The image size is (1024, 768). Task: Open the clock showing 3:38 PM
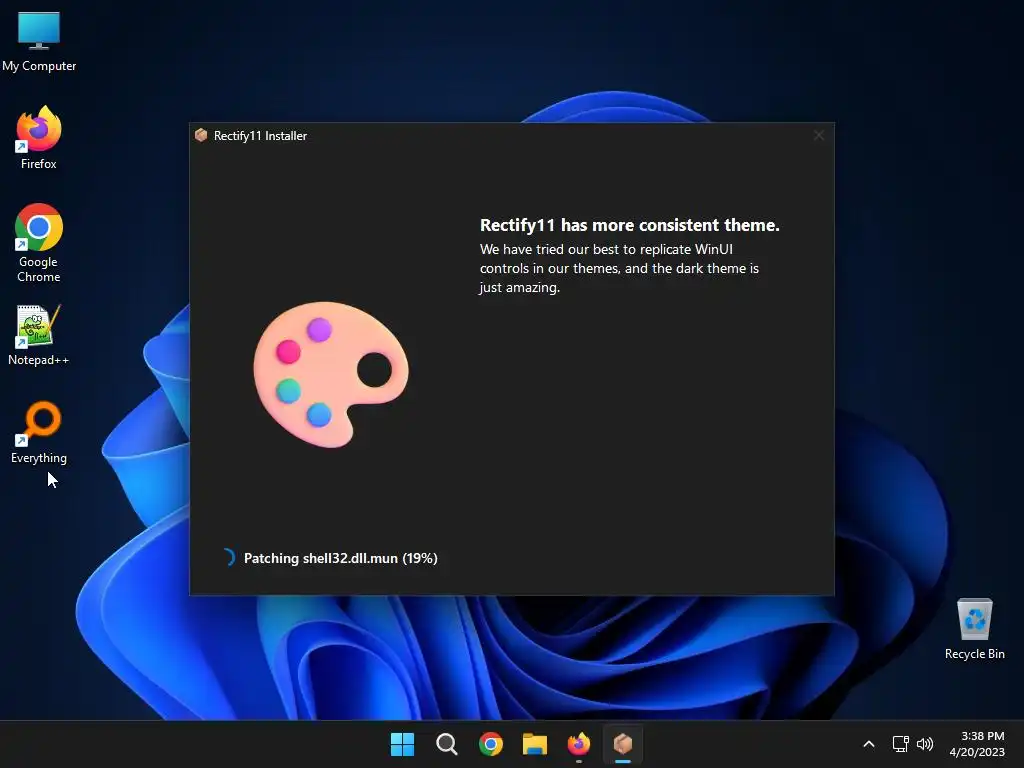coord(977,744)
